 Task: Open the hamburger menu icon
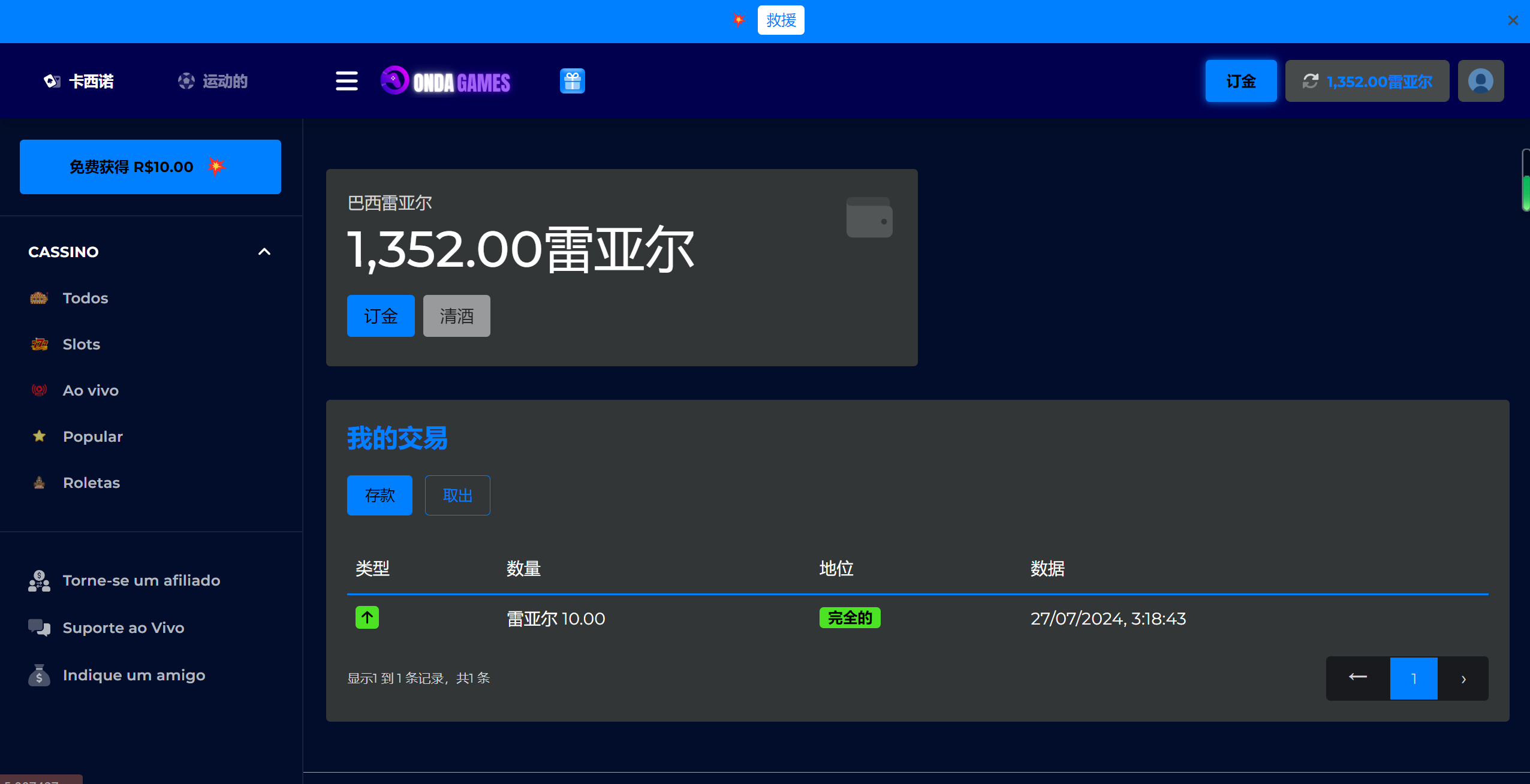click(347, 81)
